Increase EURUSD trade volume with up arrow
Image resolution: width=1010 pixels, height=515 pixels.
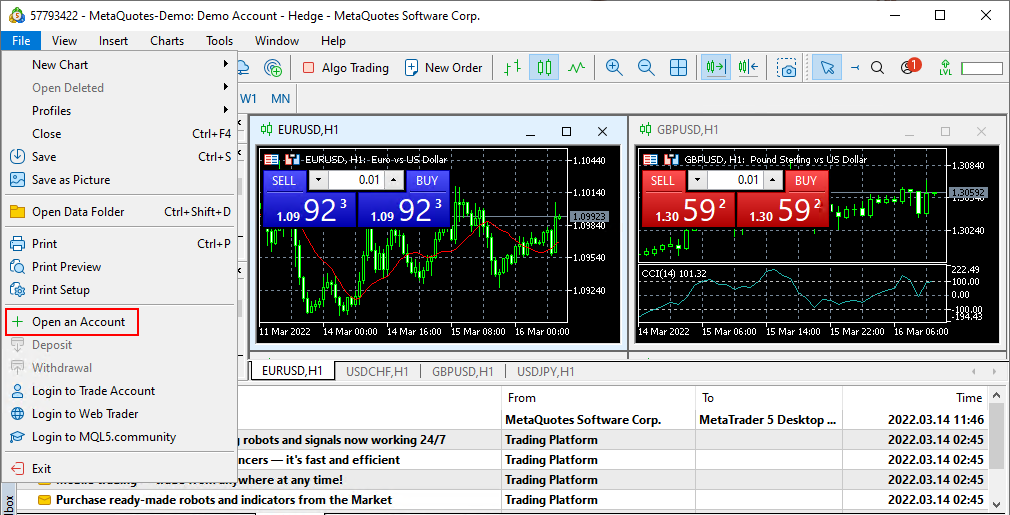[x=394, y=180]
